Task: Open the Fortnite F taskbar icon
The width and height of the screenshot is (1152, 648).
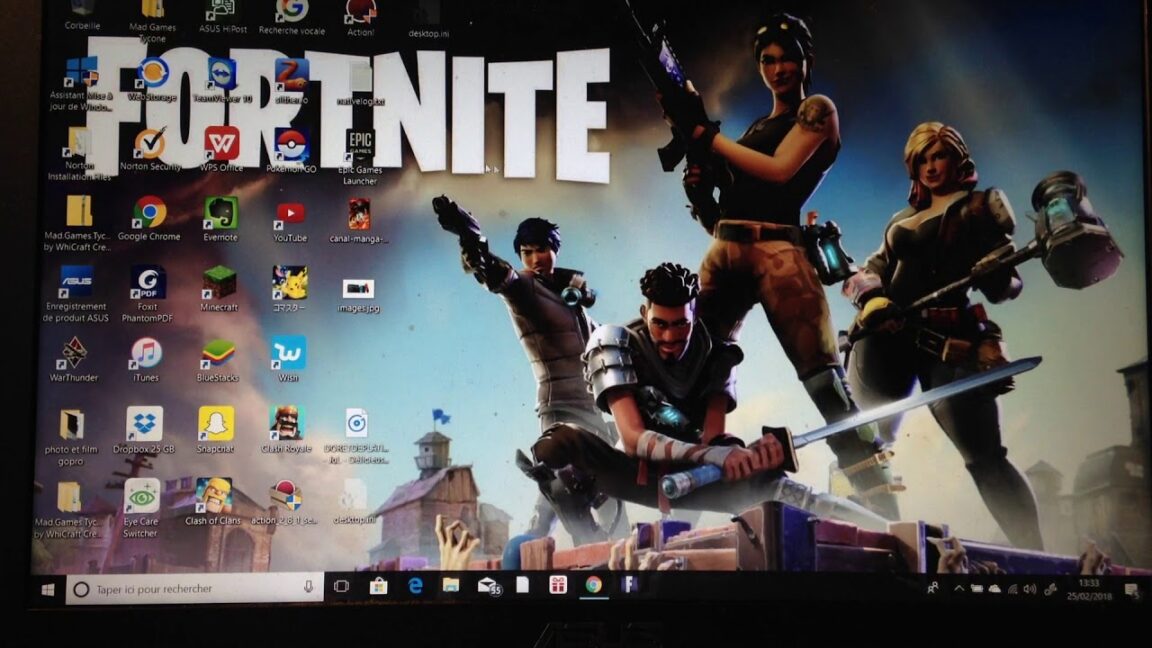Action: click(x=629, y=584)
